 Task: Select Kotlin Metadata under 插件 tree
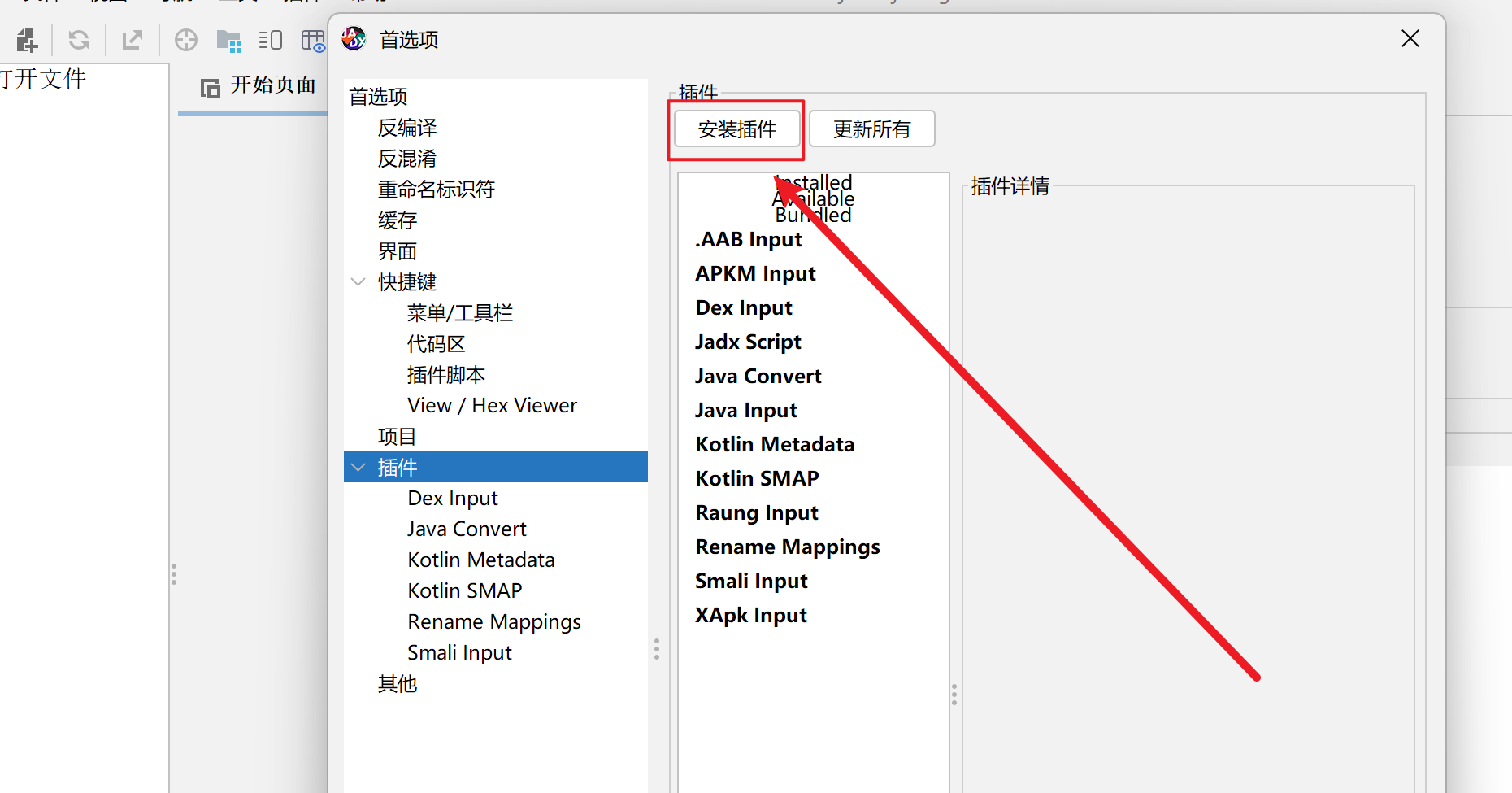pyautogui.click(x=480, y=560)
